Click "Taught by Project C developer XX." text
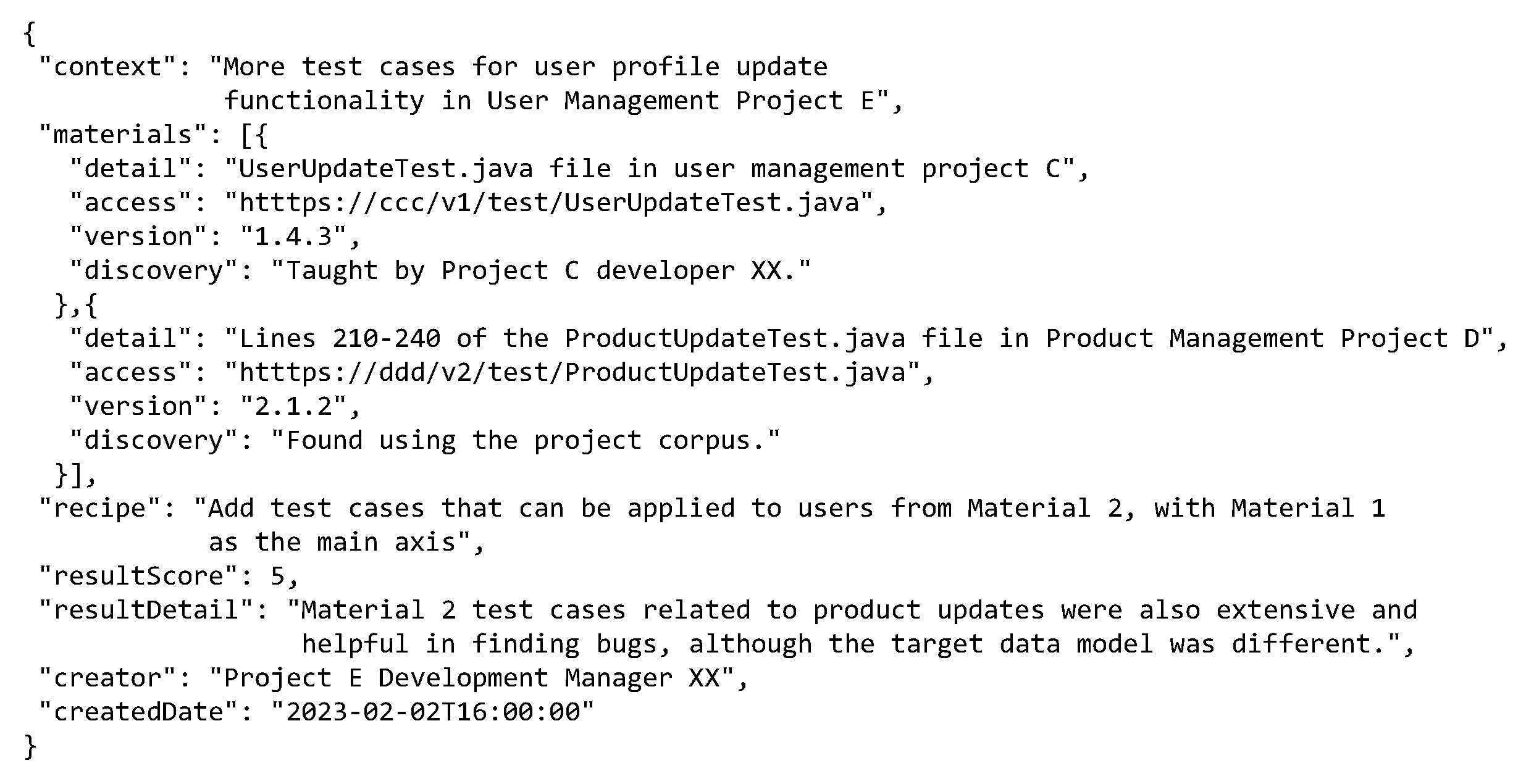1526x784 pixels. 540,270
